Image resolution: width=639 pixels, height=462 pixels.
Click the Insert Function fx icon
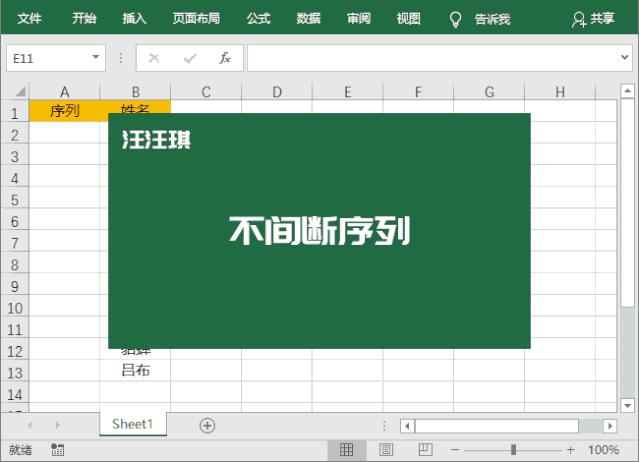pyautogui.click(x=225, y=58)
